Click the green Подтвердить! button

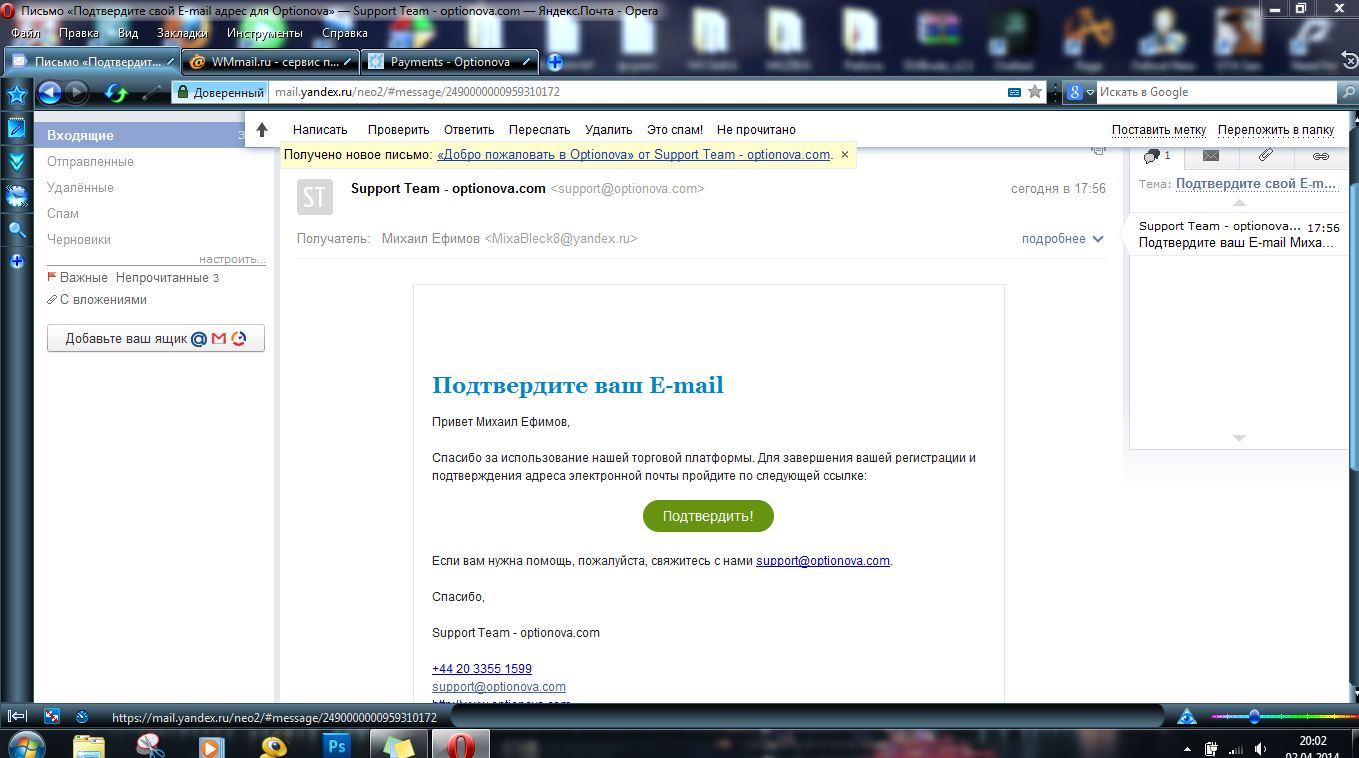click(708, 516)
